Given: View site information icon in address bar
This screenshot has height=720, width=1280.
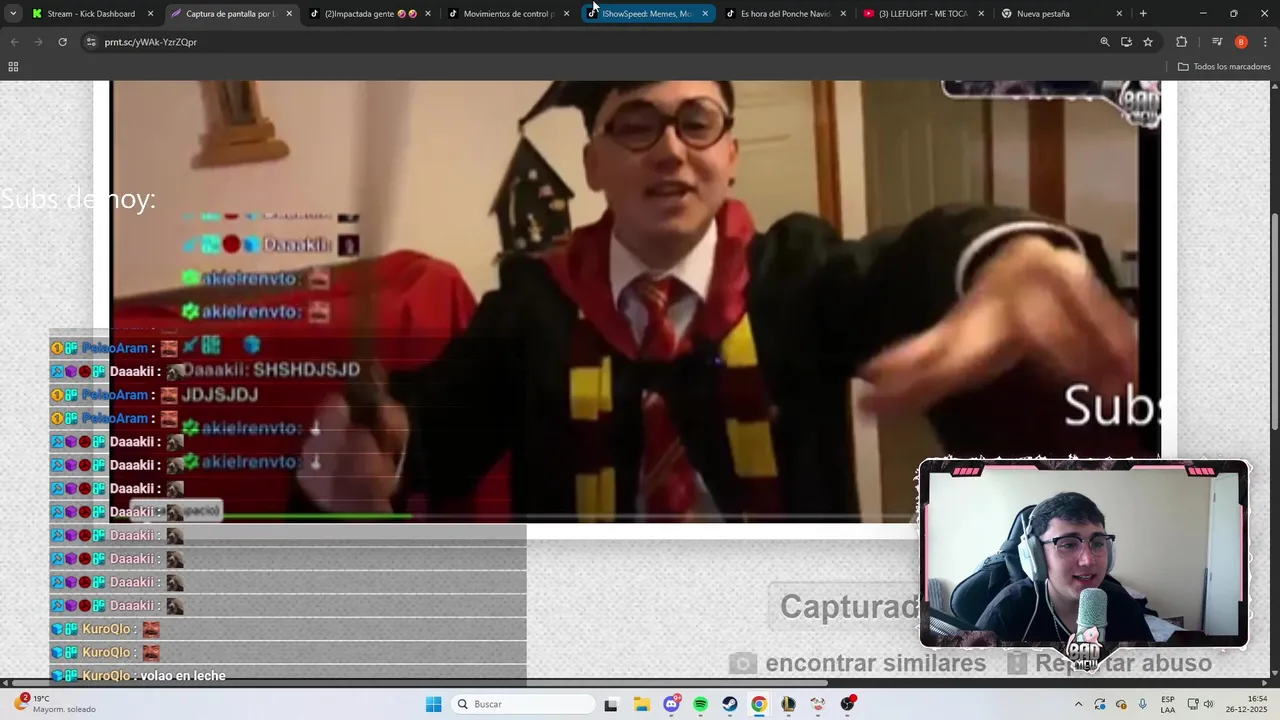Looking at the screenshot, I should tap(91, 42).
